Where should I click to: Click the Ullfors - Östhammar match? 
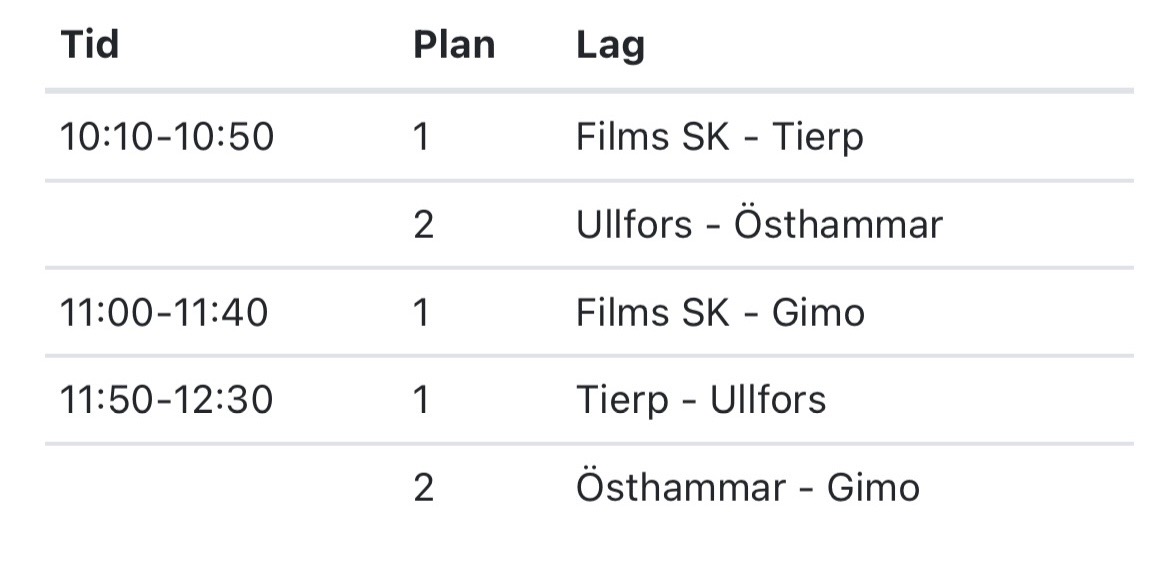click(760, 225)
